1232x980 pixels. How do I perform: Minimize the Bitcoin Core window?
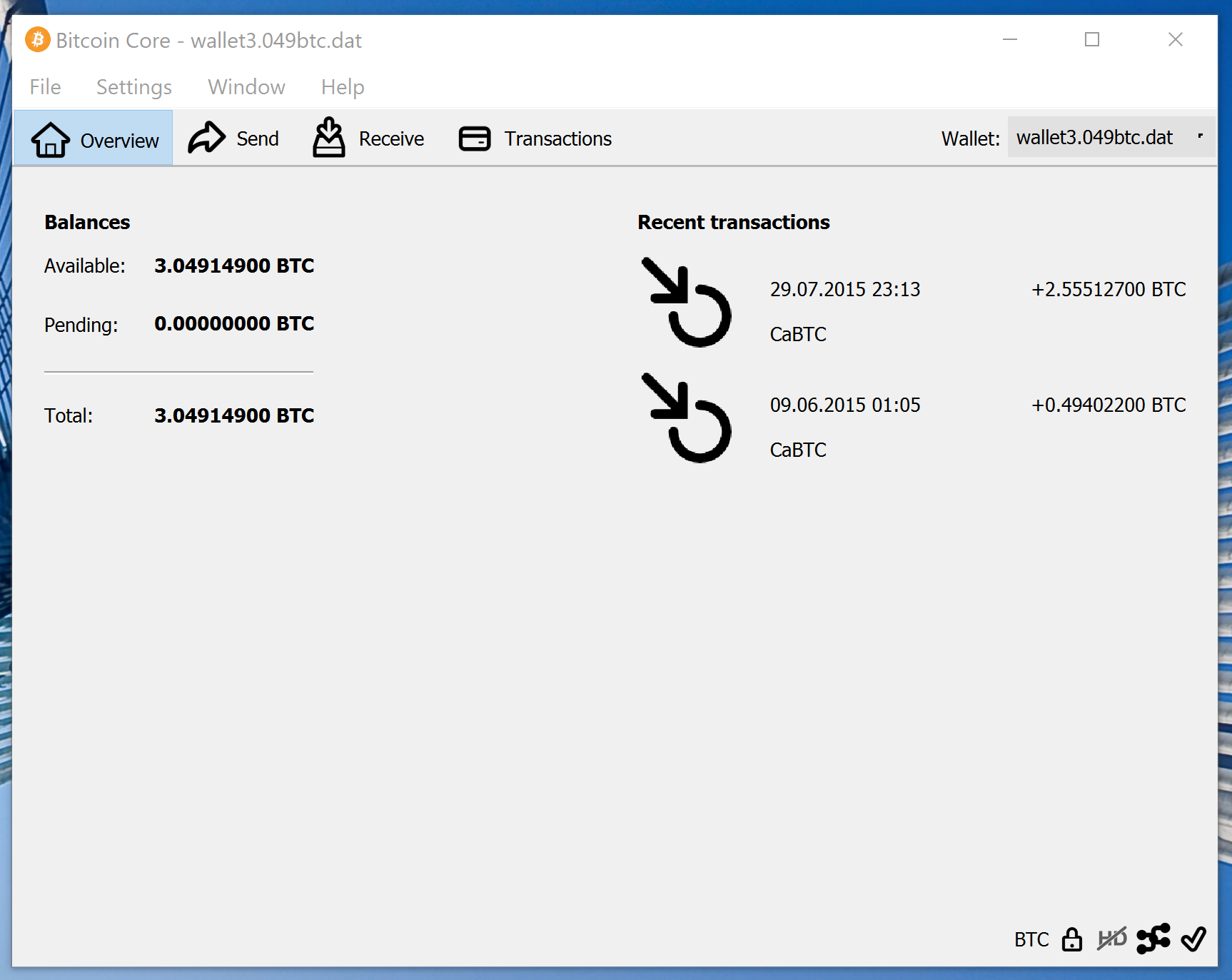click(x=1009, y=39)
